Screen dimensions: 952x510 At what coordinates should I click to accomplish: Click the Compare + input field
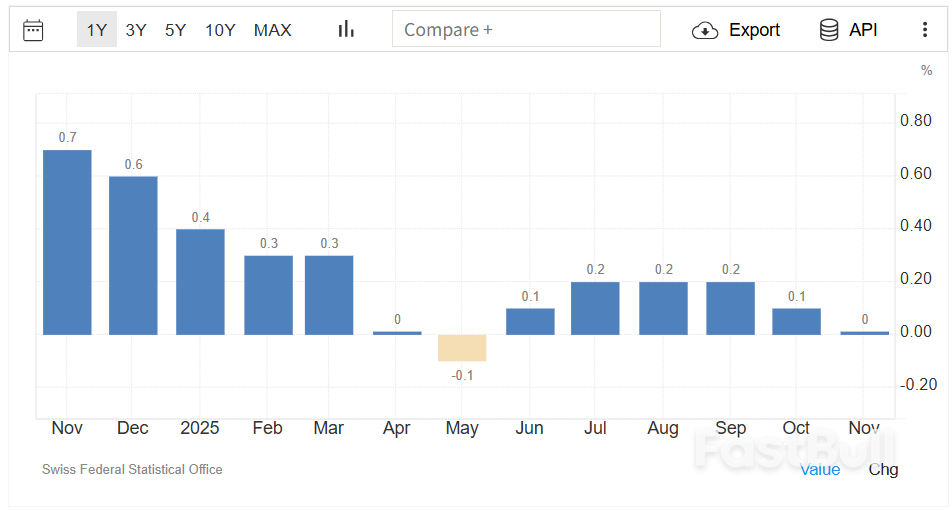point(526,30)
